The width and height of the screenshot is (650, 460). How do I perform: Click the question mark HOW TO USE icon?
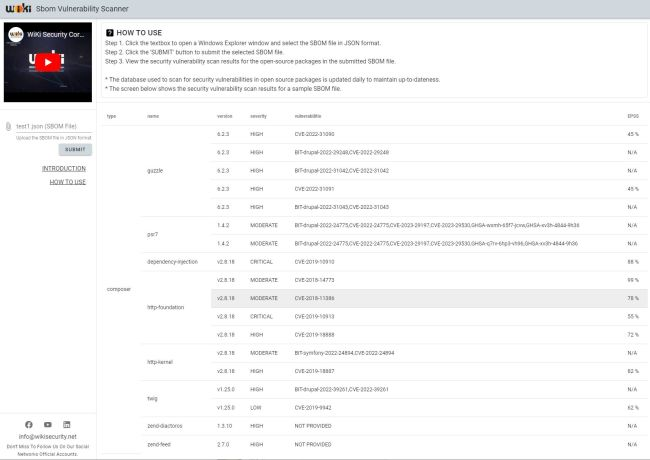110,32
